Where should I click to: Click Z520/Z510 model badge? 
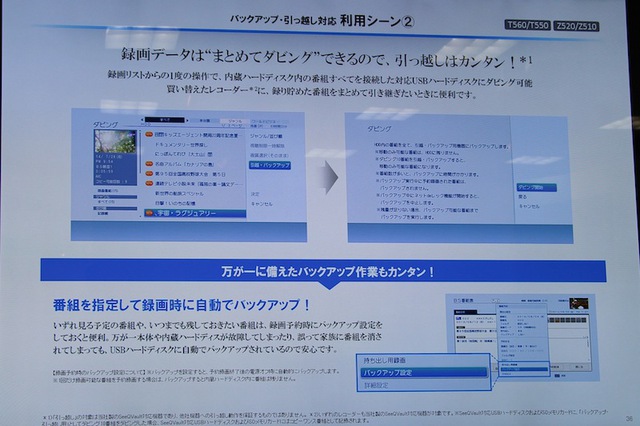tap(576, 27)
